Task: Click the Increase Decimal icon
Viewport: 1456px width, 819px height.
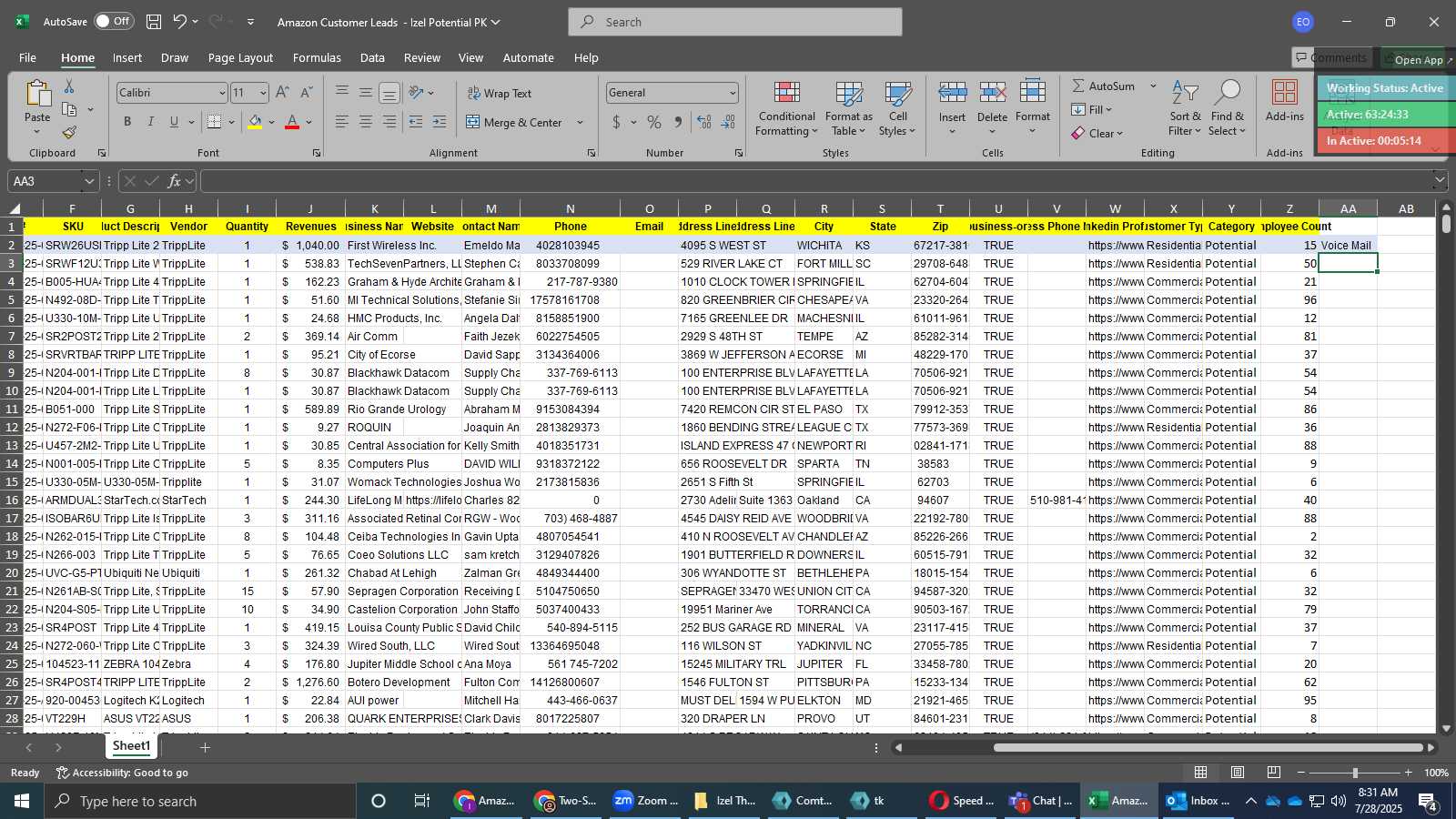Action: (704, 122)
